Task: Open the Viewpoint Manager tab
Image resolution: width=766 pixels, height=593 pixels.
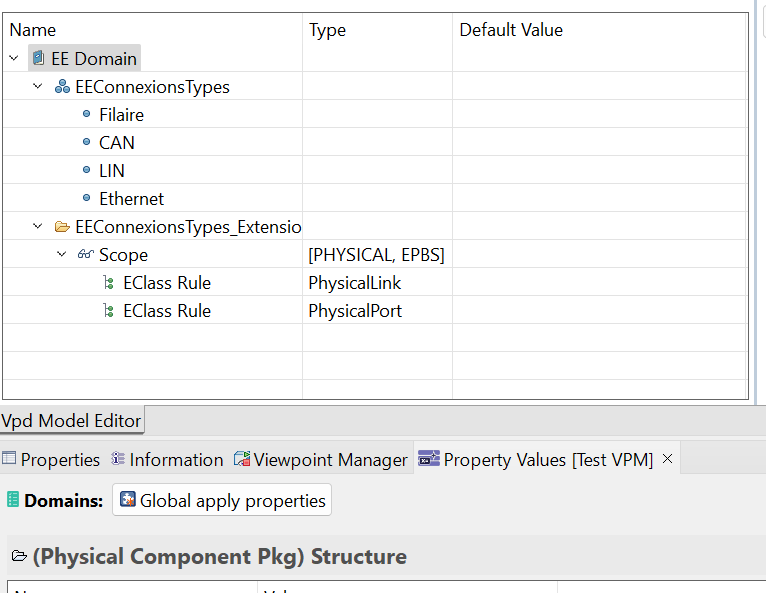Action: pyautogui.click(x=321, y=460)
